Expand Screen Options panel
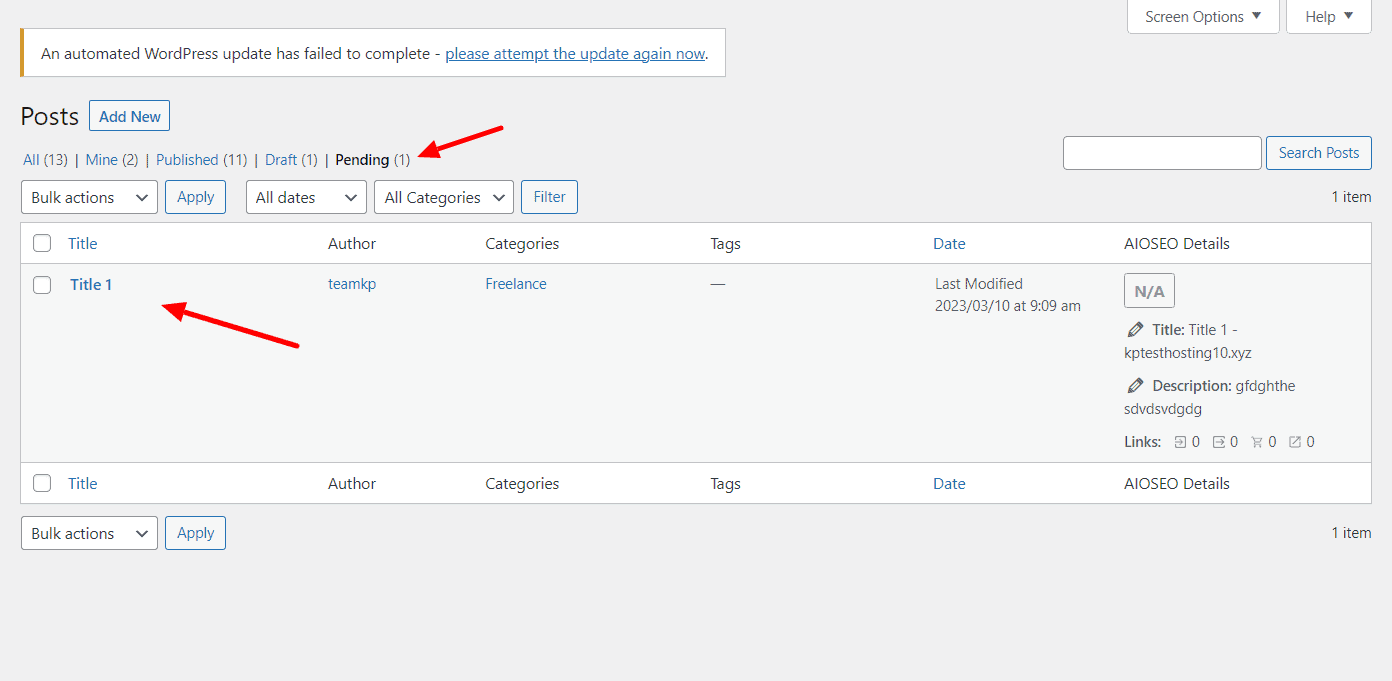The width and height of the screenshot is (1392, 681). [x=1203, y=16]
